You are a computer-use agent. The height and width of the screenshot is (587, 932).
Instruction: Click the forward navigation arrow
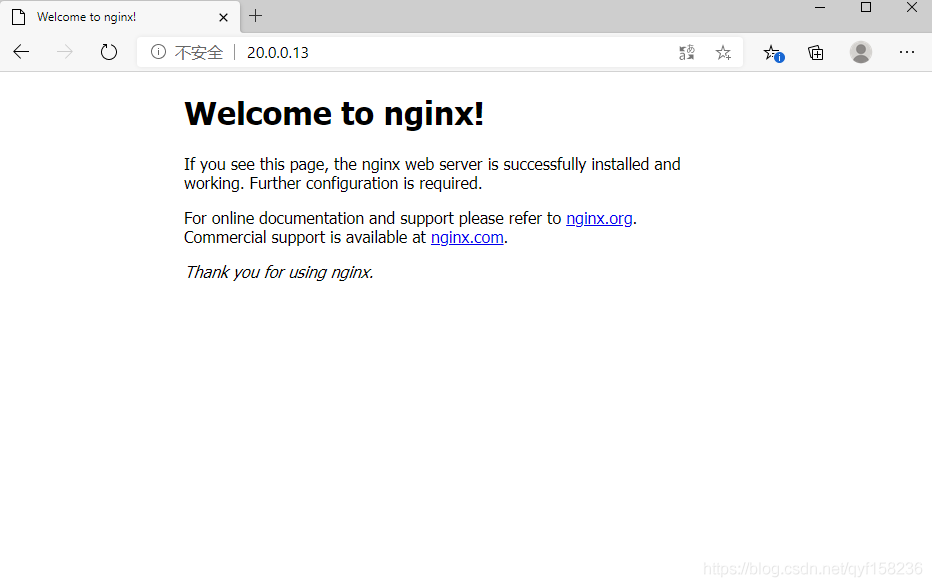(65, 52)
